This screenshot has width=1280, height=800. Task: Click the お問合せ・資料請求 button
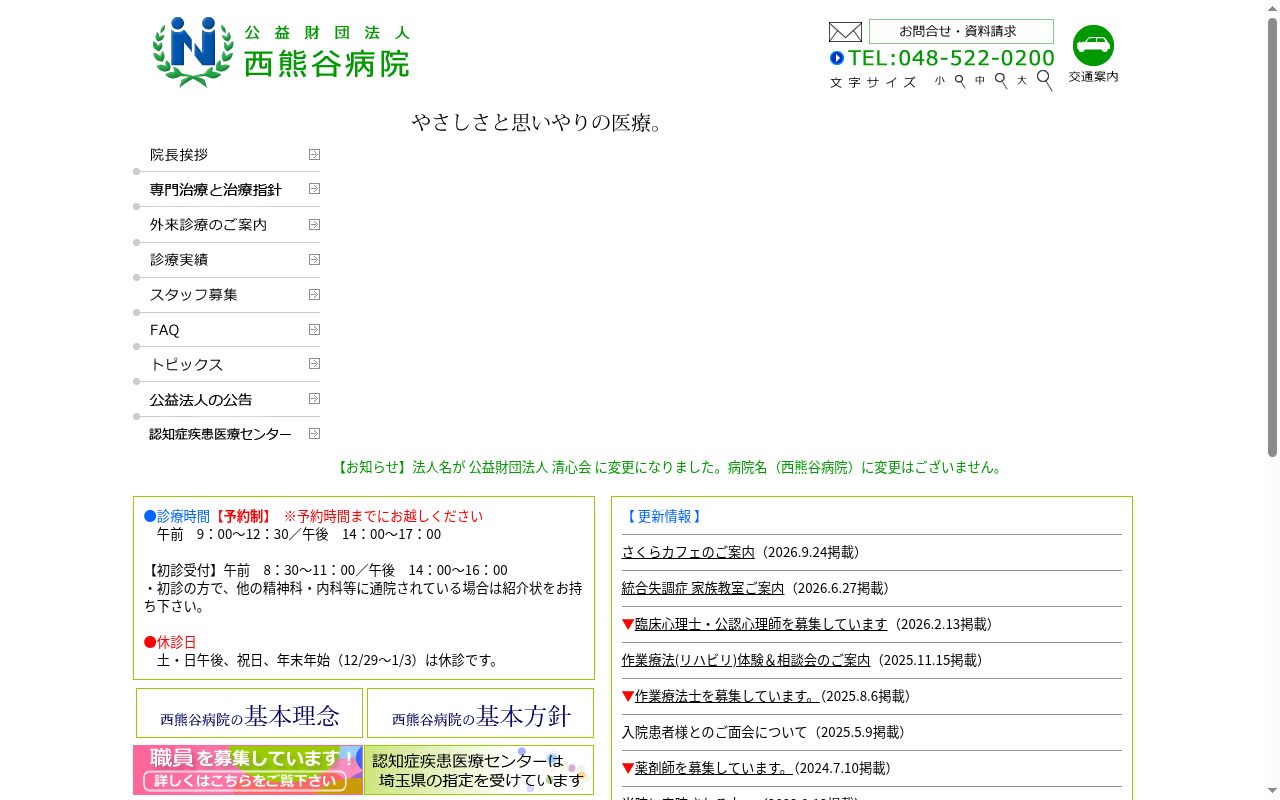(x=961, y=31)
